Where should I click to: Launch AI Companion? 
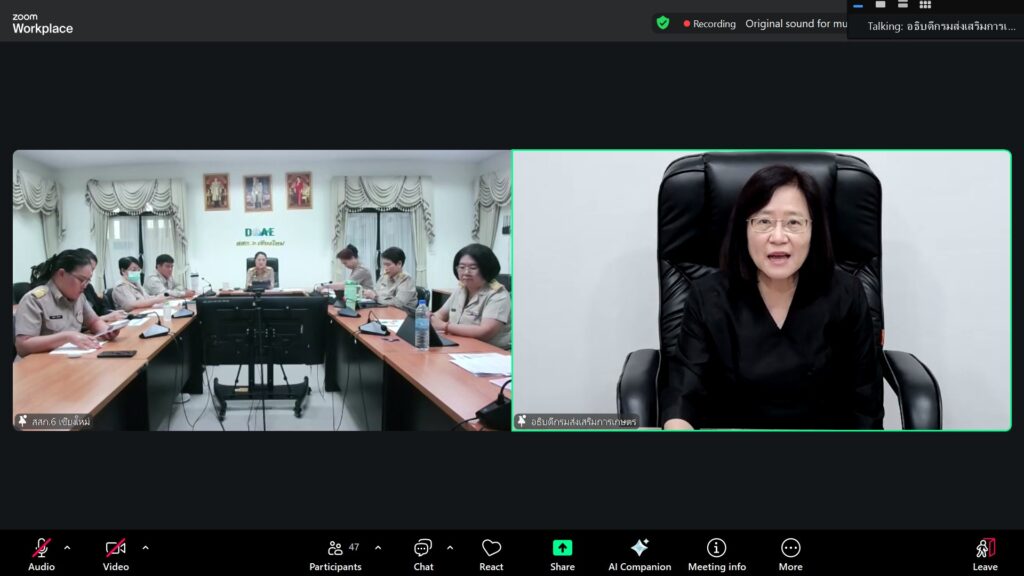(x=639, y=554)
